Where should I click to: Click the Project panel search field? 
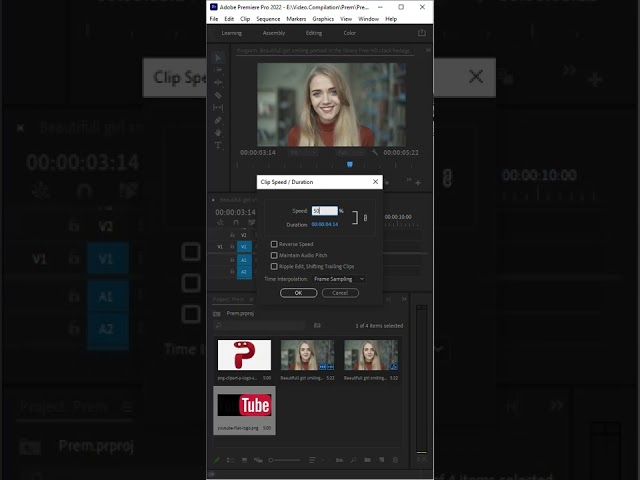tap(260, 325)
